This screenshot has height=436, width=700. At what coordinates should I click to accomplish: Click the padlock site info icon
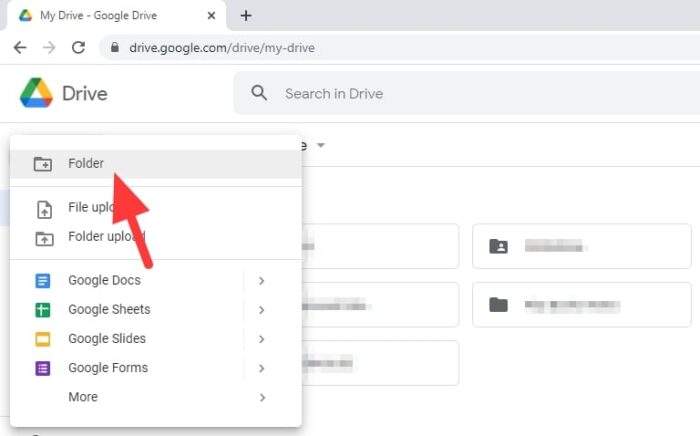tap(115, 47)
